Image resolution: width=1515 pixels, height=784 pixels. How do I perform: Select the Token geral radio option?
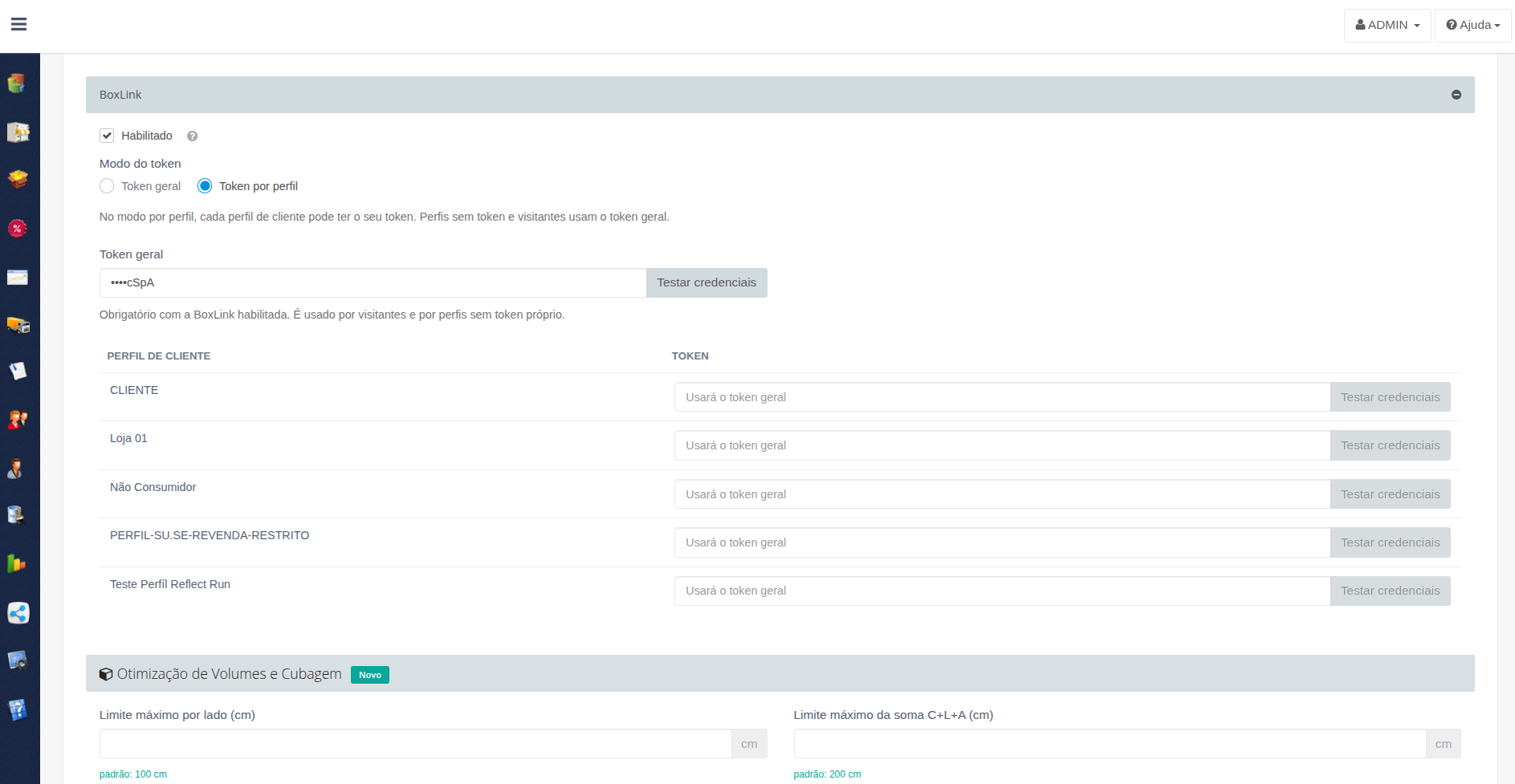[x=107, y=186]
